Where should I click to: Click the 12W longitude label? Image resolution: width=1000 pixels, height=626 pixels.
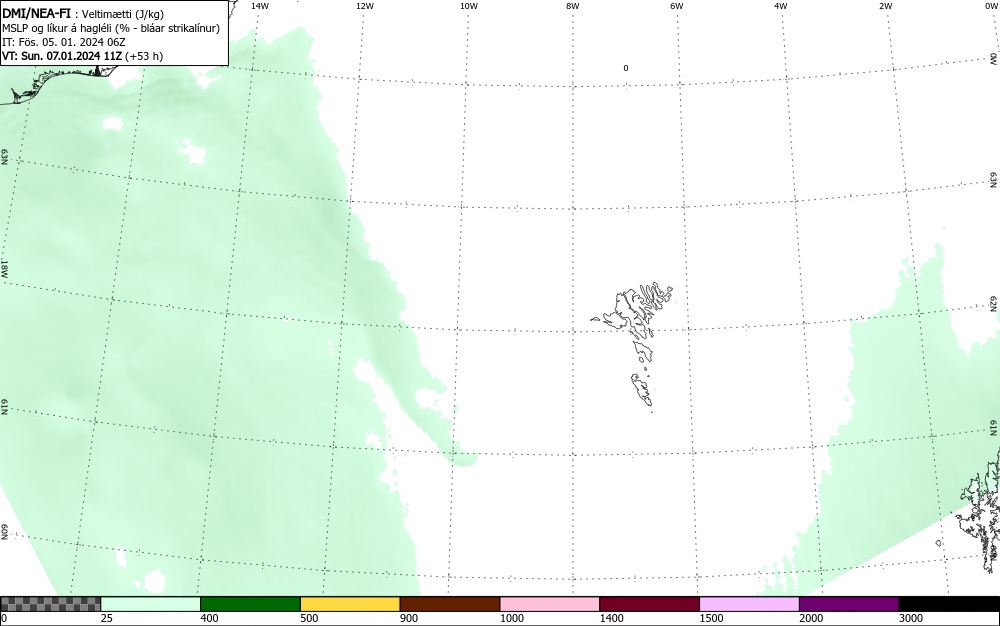click(364, 6)
